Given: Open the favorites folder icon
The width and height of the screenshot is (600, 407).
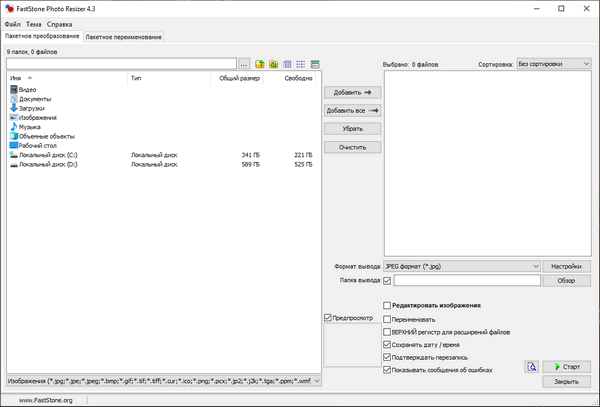Looking at the screenshot, I should pos(273,64).
